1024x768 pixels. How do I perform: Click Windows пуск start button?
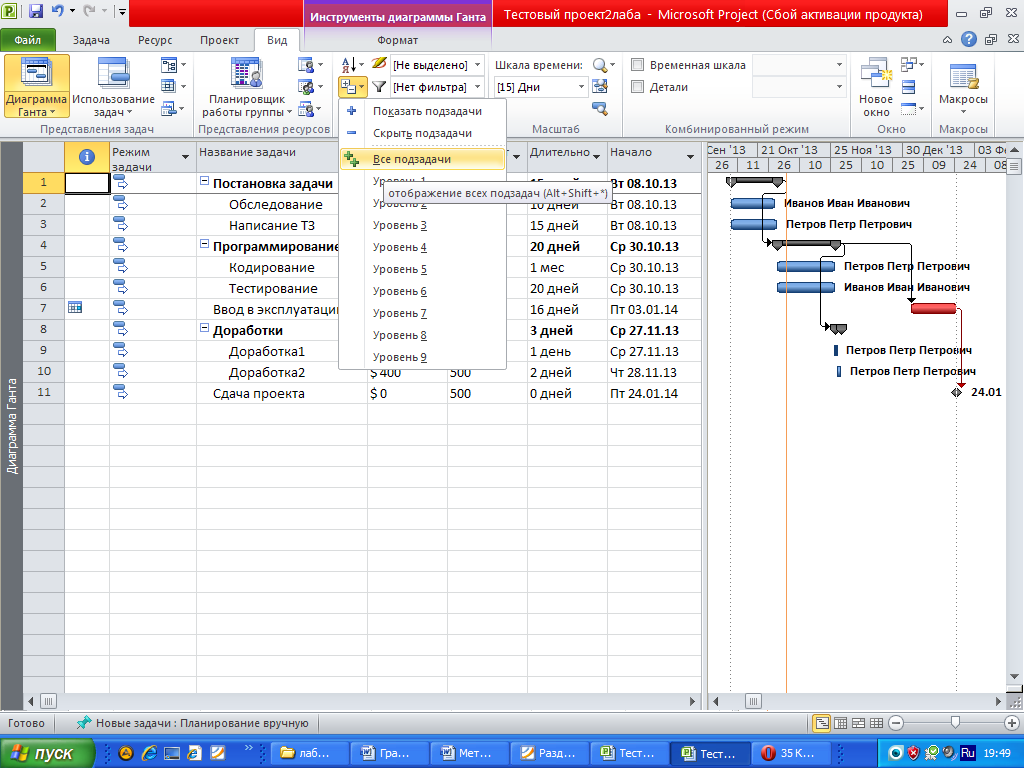[x=46, y=753]
